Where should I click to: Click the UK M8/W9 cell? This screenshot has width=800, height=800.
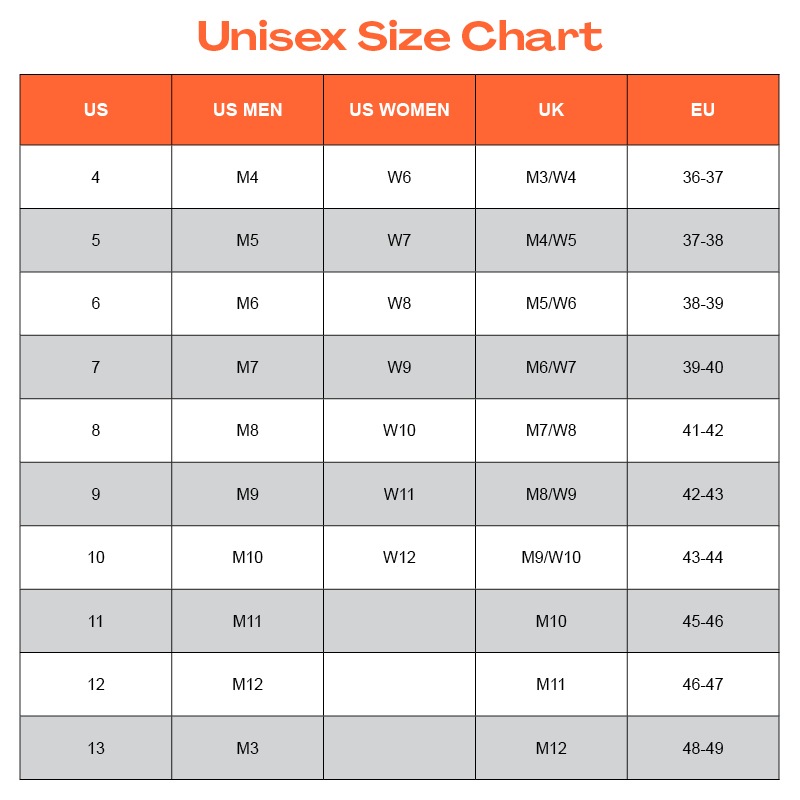[551, 494]
